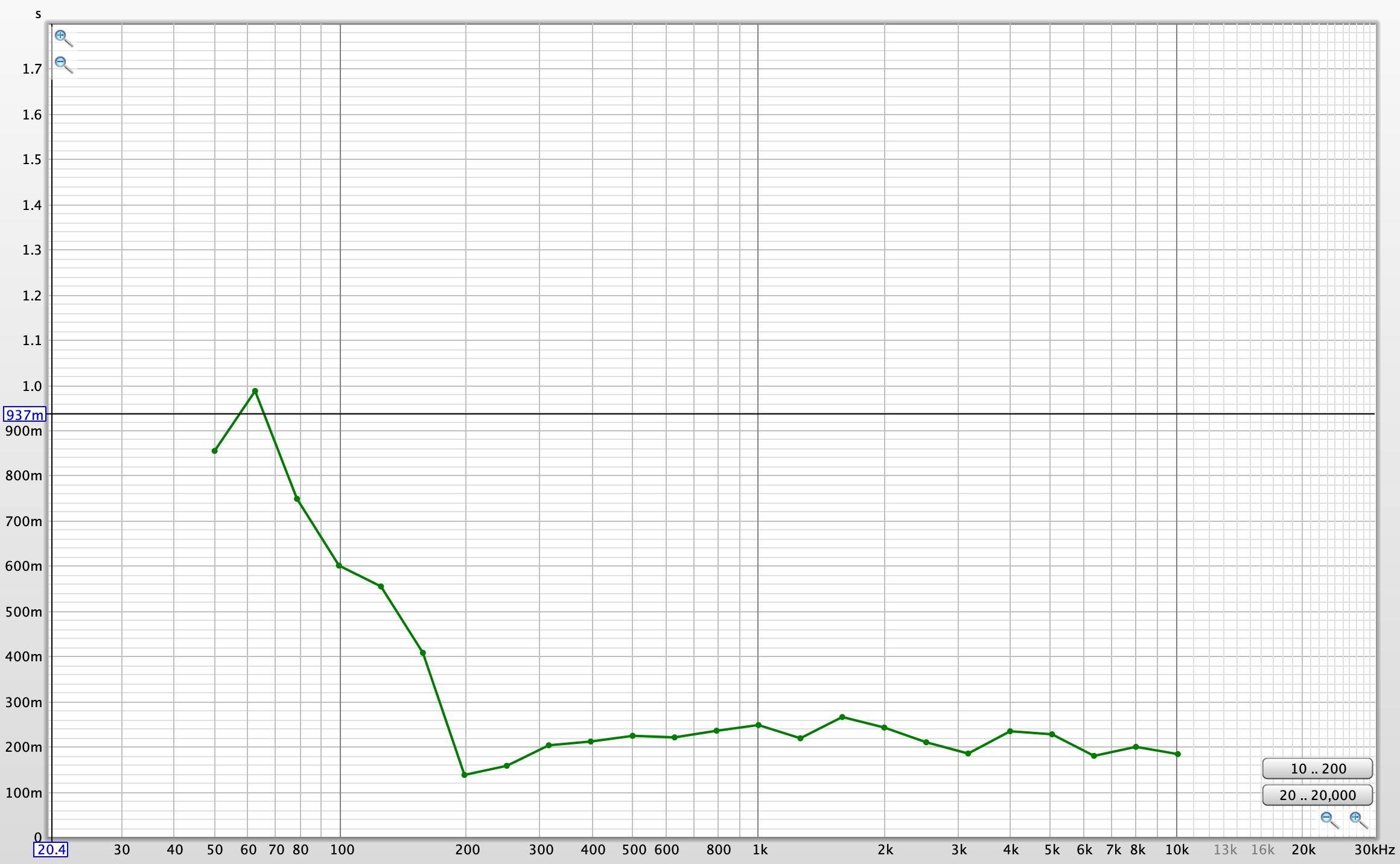1400x864 pixels.
Task: Click the 937m cursor value box
Action: 25,415
